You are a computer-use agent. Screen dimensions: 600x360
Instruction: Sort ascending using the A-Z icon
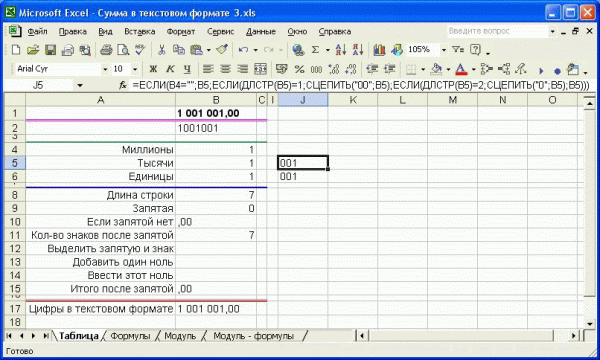(x=341, y=50)
